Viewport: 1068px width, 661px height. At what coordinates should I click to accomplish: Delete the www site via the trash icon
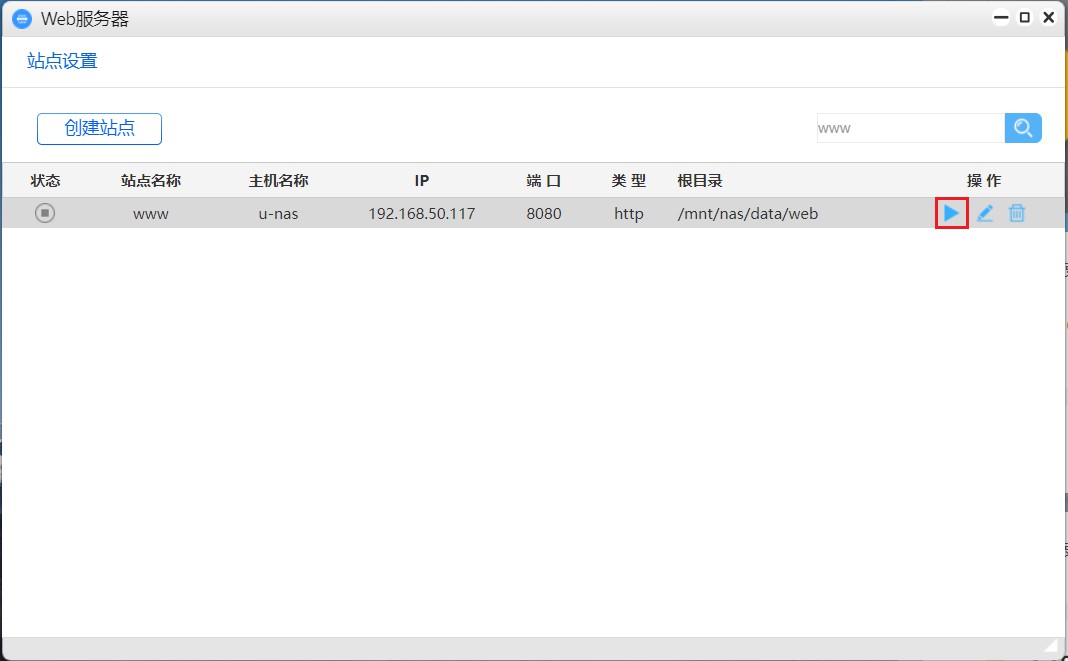1017,213
